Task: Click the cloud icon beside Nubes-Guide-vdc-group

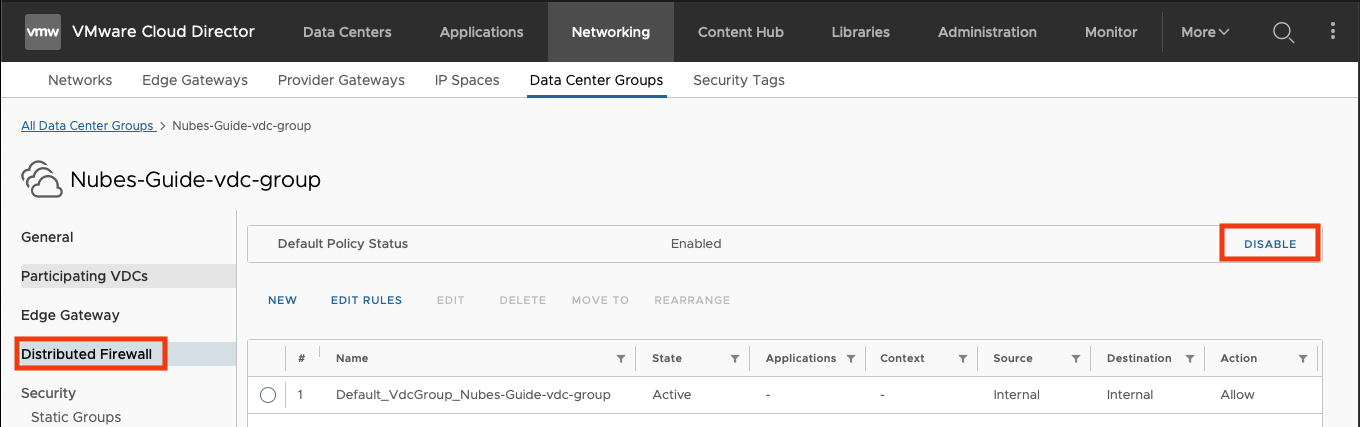Action: click(x=42, y=180)
